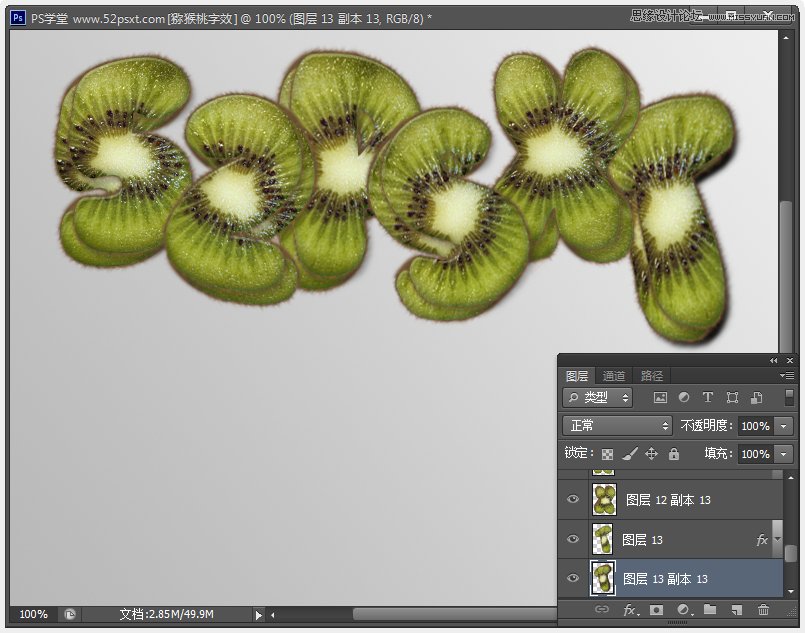Click the status bar arrow near document info

[258, 615]
